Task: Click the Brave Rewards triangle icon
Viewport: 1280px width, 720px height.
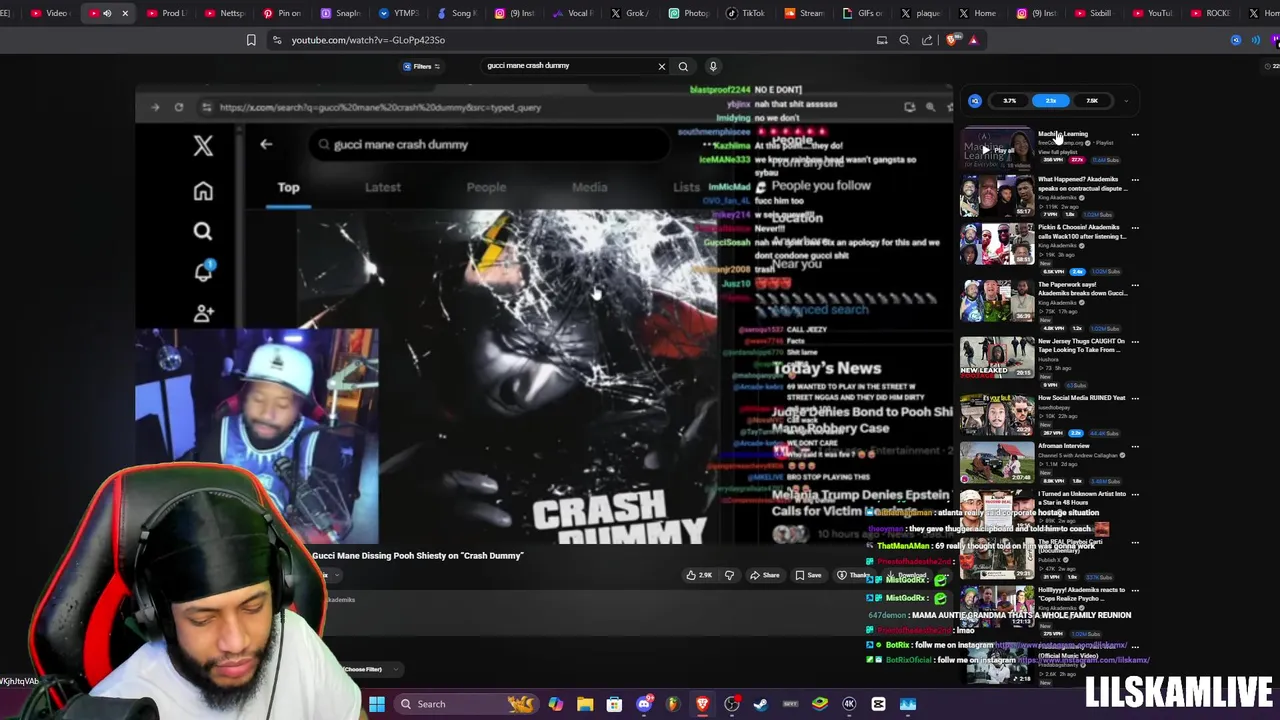Action: pyautogui.click(x=973, y=40)
